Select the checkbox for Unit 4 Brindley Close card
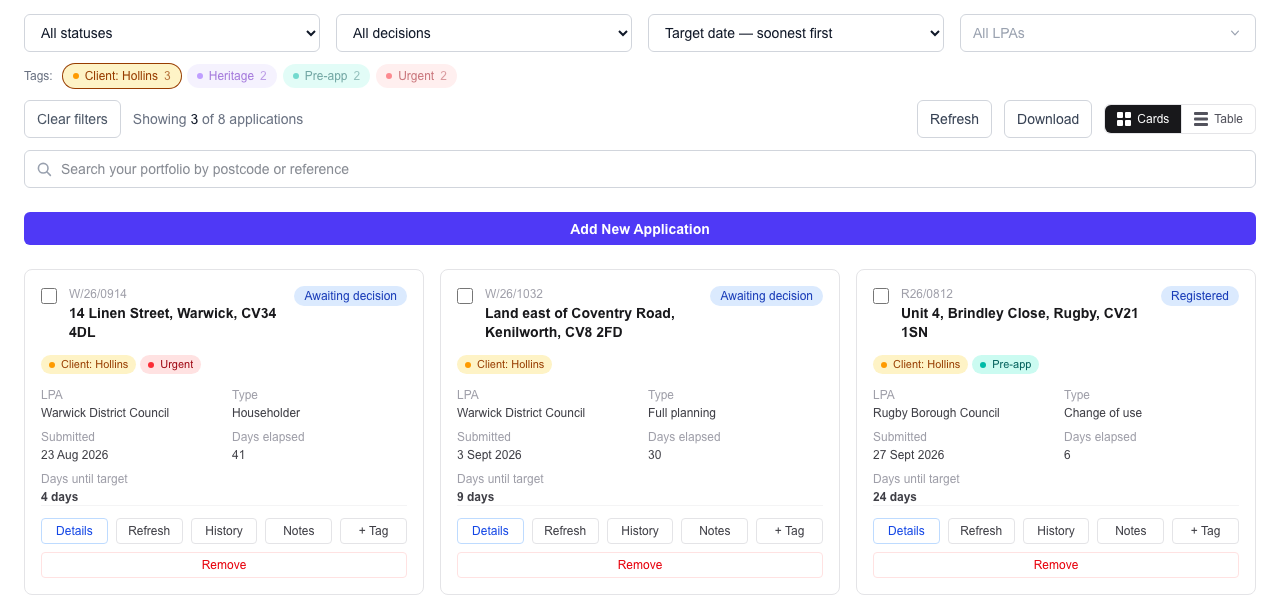The height and width of the screenshot is (610, 1280). click(881, 296)
